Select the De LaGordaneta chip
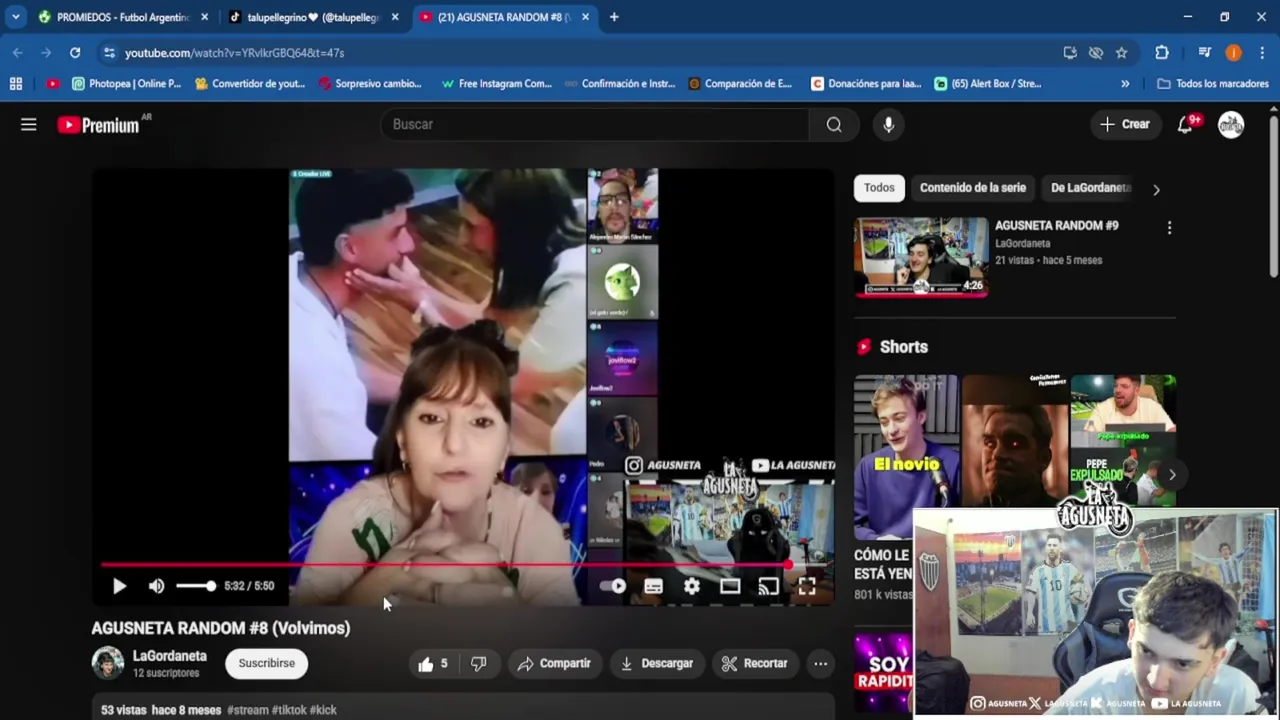The image size is (1280, 720). pyautogui.click(x=1089, y=188)
